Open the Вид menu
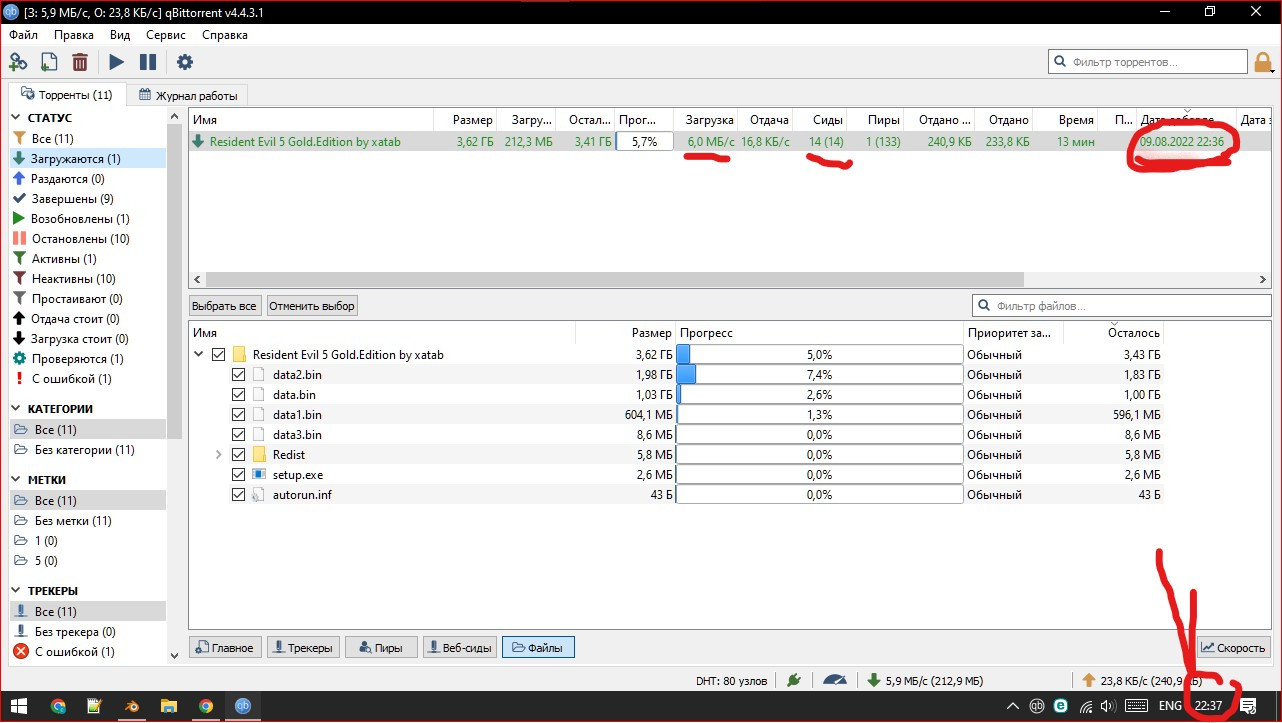The image size is (1282, 723). [120, 34]
